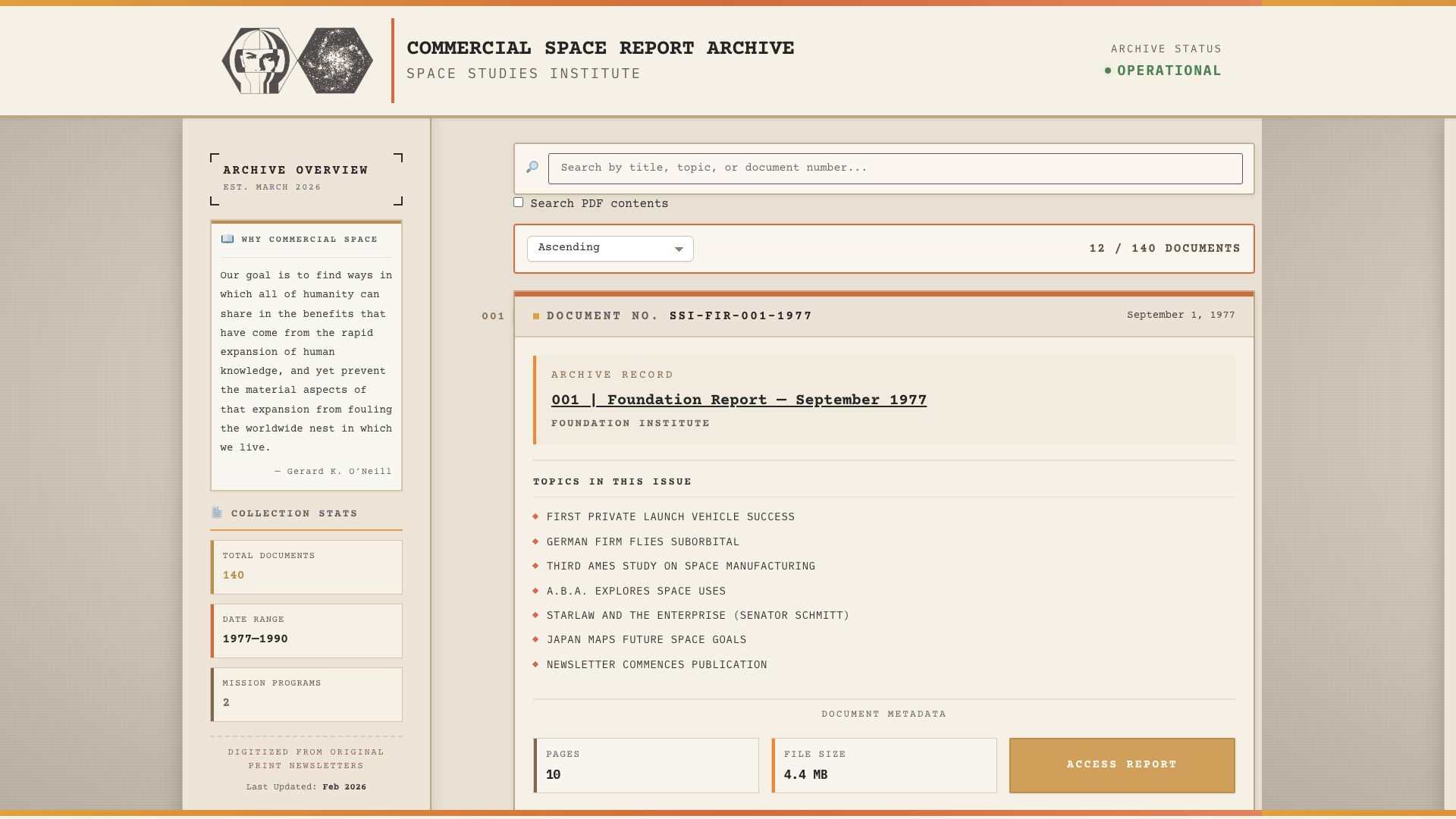The height and width of the screenshot is (819, 1456).
Task: Click the OPERATIONAL status text
Action: (1169, 71)
